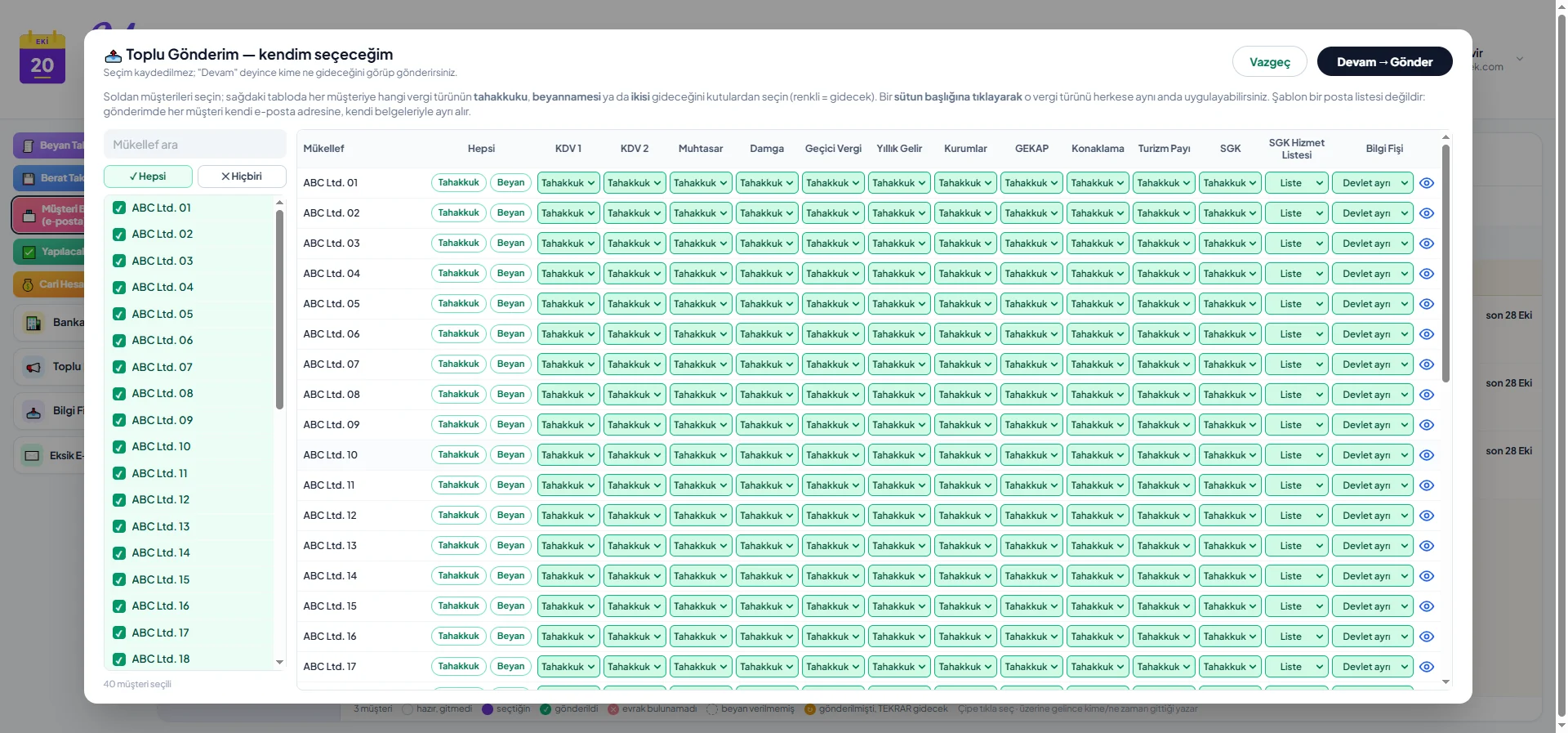
Task: Click eye icon for ABC Ltd. 12
Action: [1427, 516]
